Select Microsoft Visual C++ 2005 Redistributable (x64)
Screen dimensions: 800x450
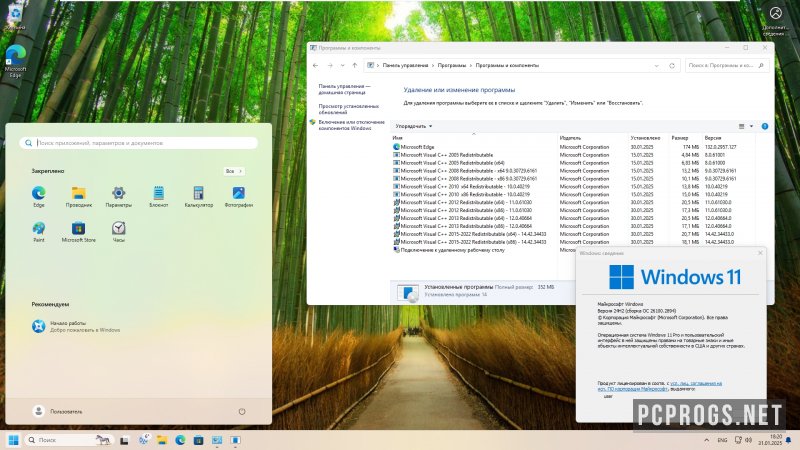point(573,163)
